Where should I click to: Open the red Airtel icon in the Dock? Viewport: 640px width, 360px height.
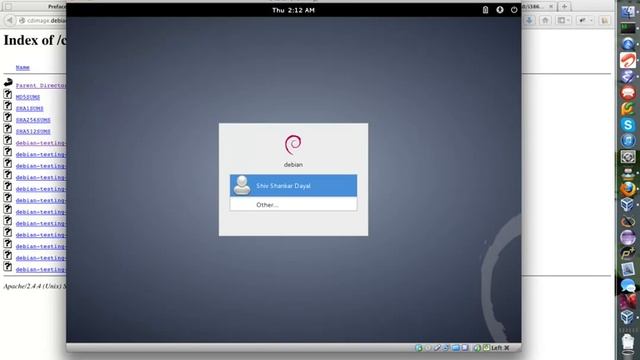[x=628, y=60]
